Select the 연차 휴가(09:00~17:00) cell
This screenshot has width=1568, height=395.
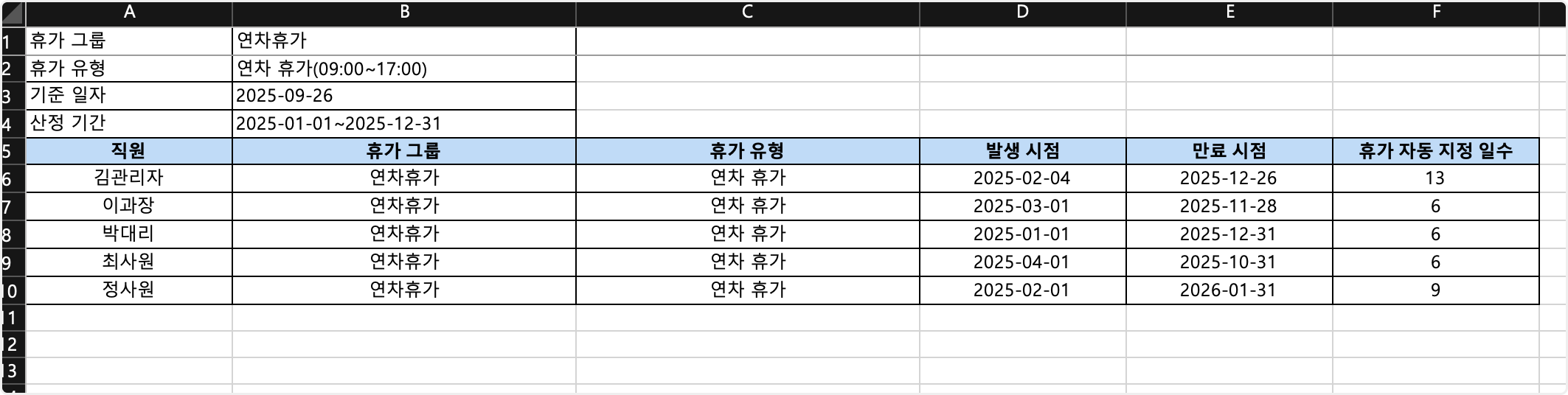click(x=403, y=69)
